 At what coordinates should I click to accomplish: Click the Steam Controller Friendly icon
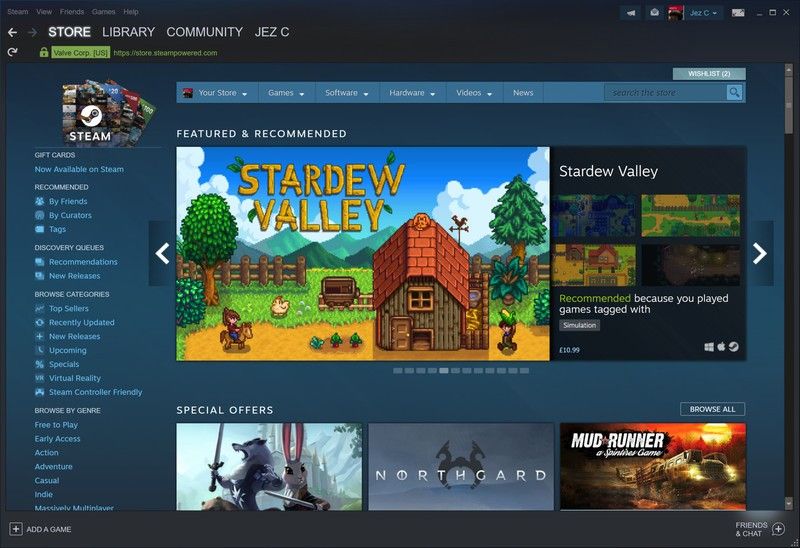pyautogui.click(x=39, y=392)
